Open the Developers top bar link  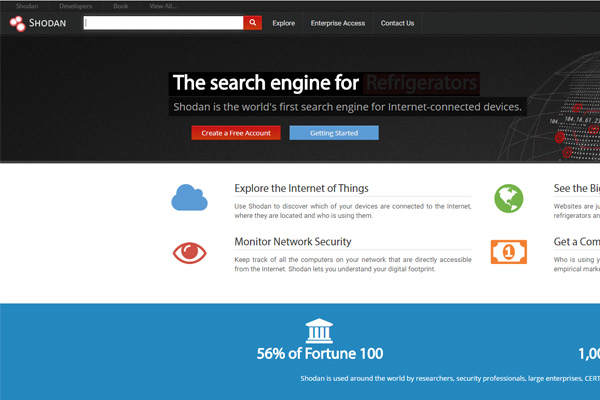75,6
